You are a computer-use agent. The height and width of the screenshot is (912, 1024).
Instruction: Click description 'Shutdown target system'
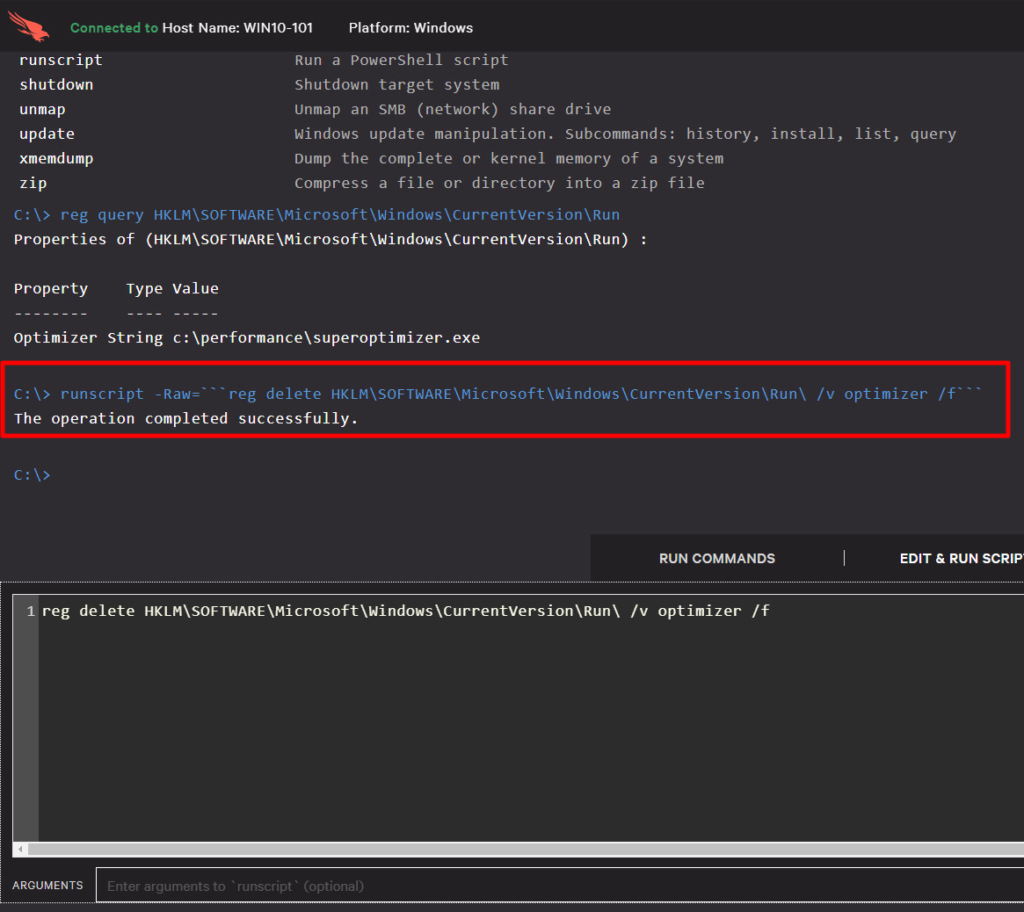[396, 85]
